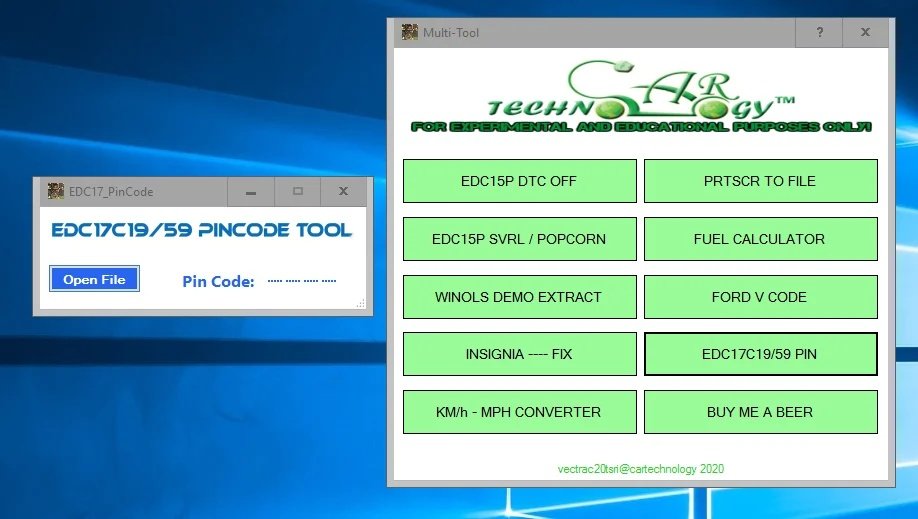
Task: Click Open File in PinCode tool
Action: point(94,279)
